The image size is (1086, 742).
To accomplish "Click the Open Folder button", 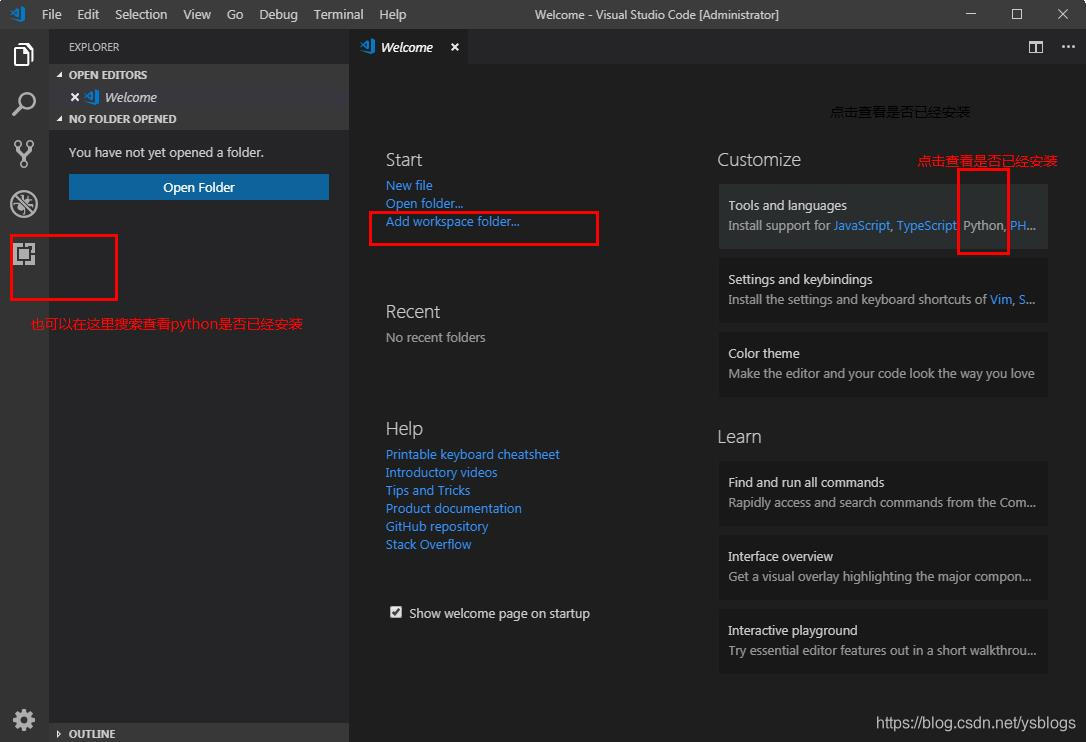I will (x=199, y=187).
